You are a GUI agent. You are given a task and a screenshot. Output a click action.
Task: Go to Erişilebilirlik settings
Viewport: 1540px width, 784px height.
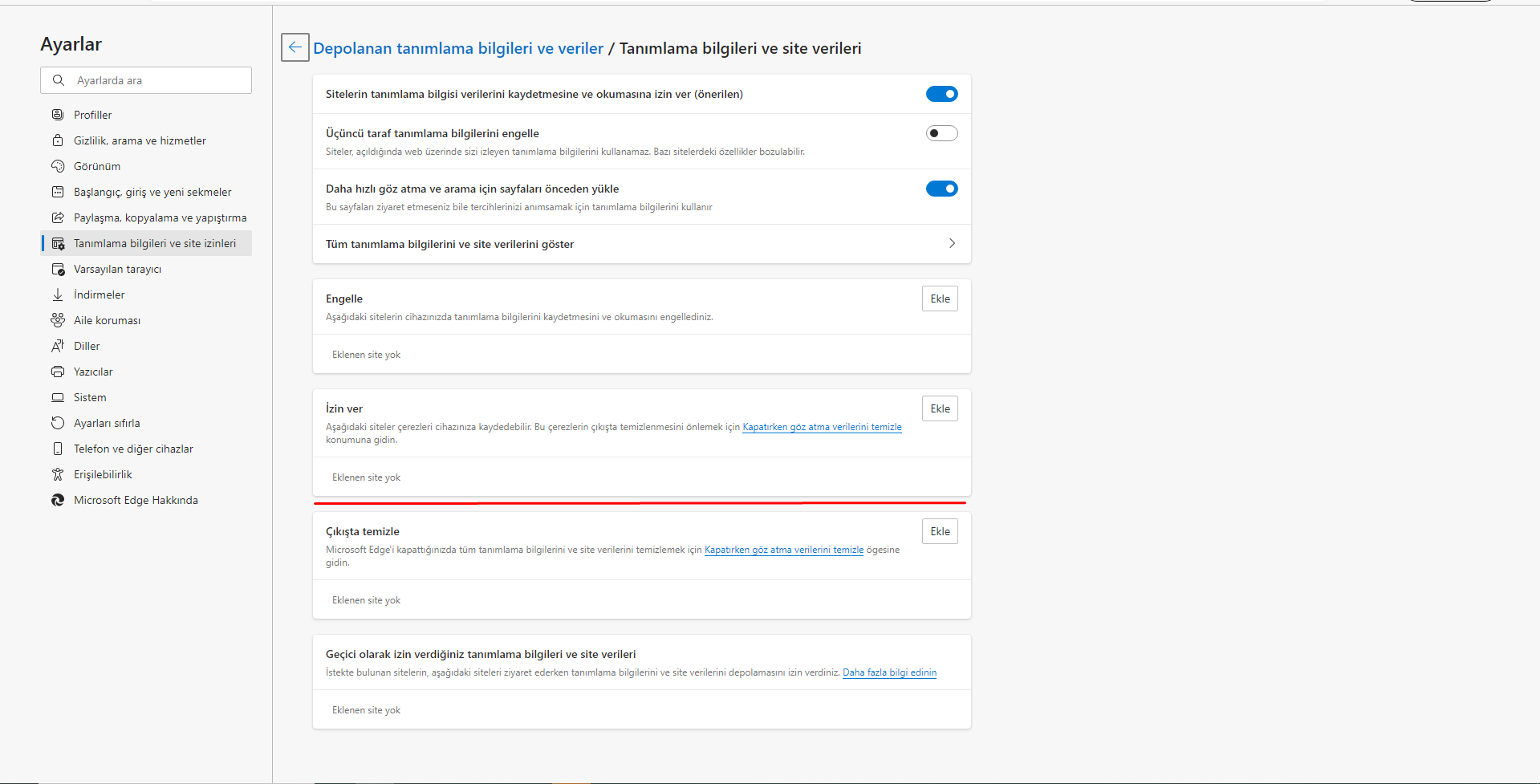tap(146, 474)
